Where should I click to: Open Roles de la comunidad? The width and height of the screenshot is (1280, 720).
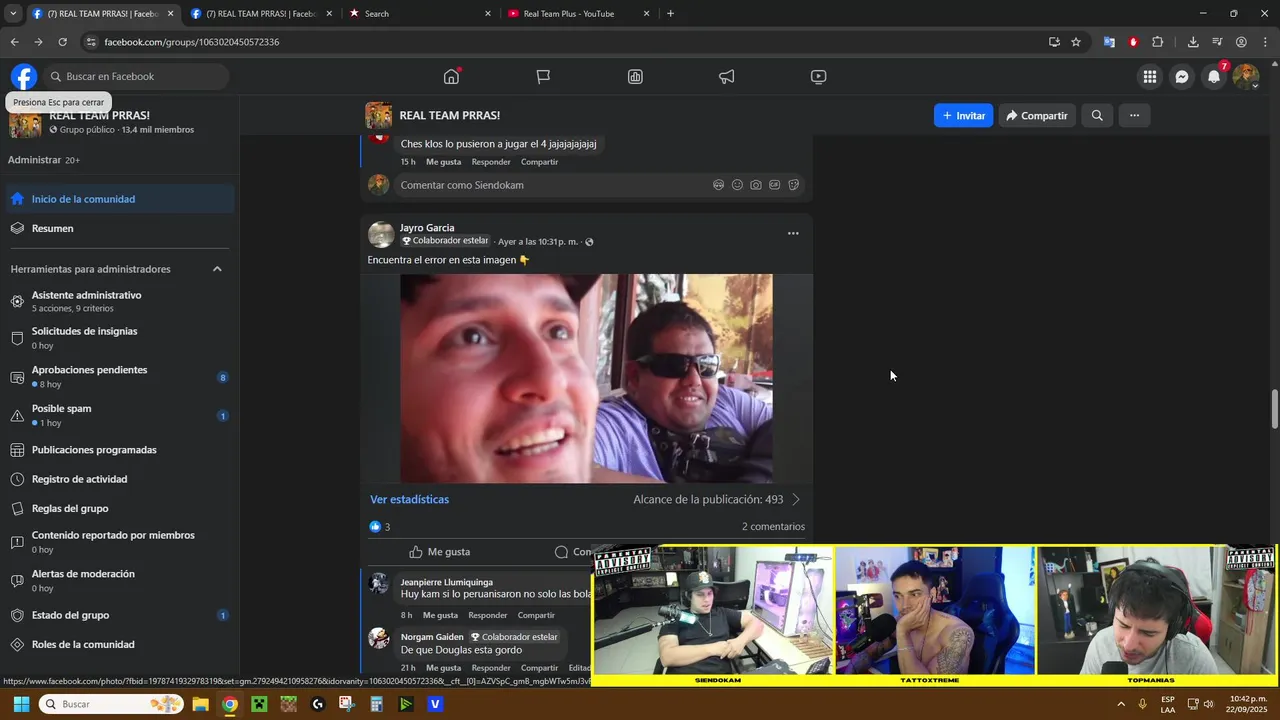point(120,645)
